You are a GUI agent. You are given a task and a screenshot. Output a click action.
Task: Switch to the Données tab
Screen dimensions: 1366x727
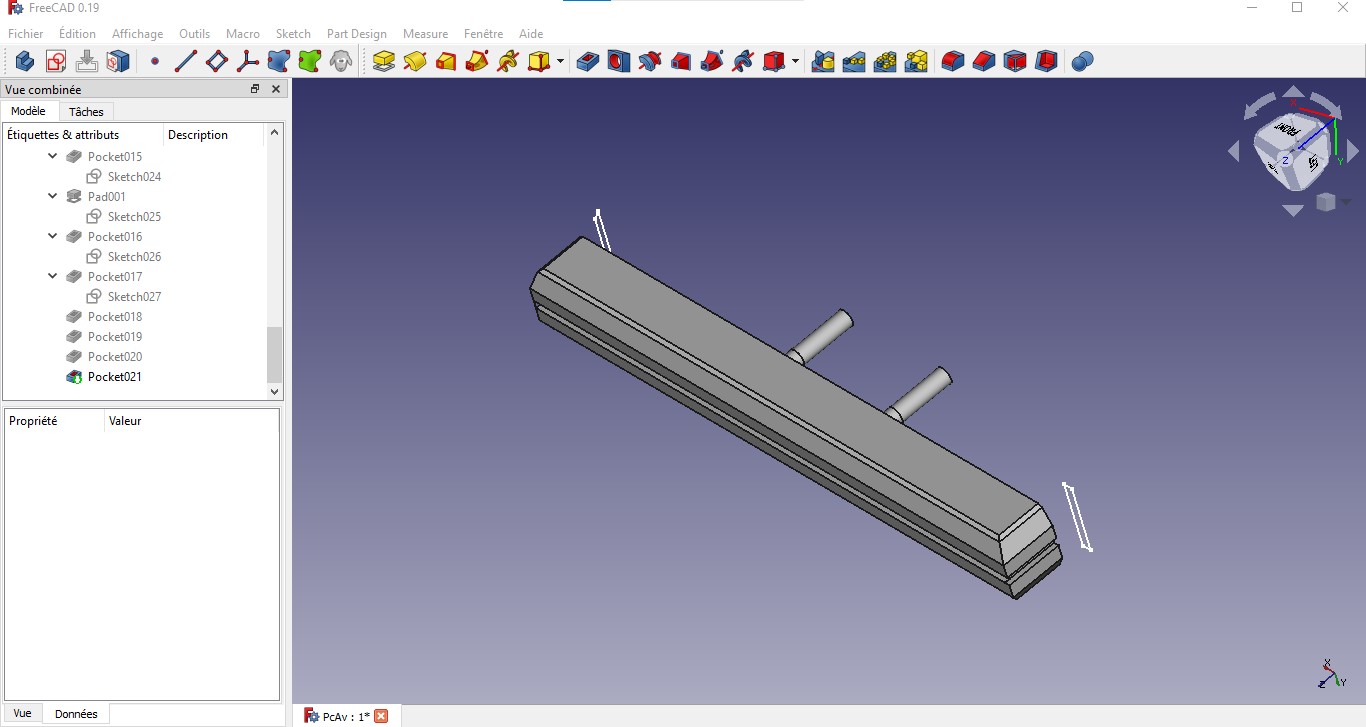76,714
